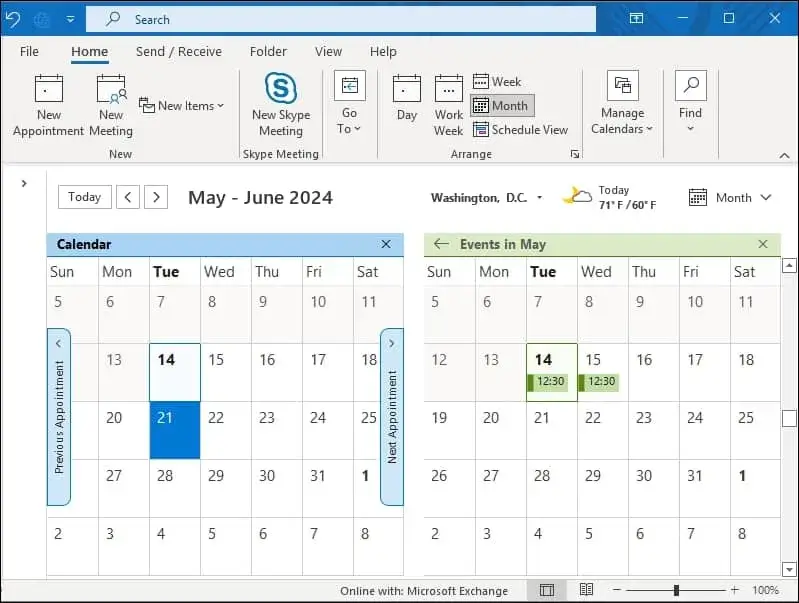Open the Help tab
Screen dimensions: 799x603
pyautogui.click(x=383, y=51)
